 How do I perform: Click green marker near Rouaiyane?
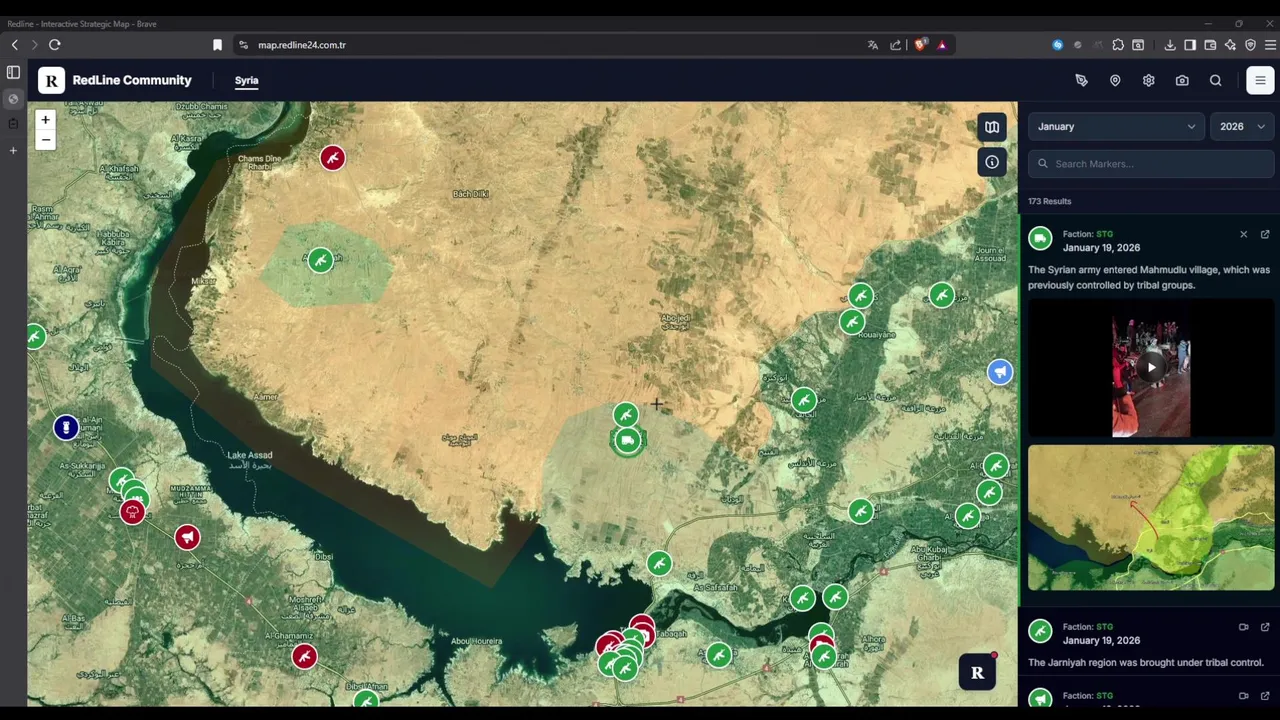[852, 322]
